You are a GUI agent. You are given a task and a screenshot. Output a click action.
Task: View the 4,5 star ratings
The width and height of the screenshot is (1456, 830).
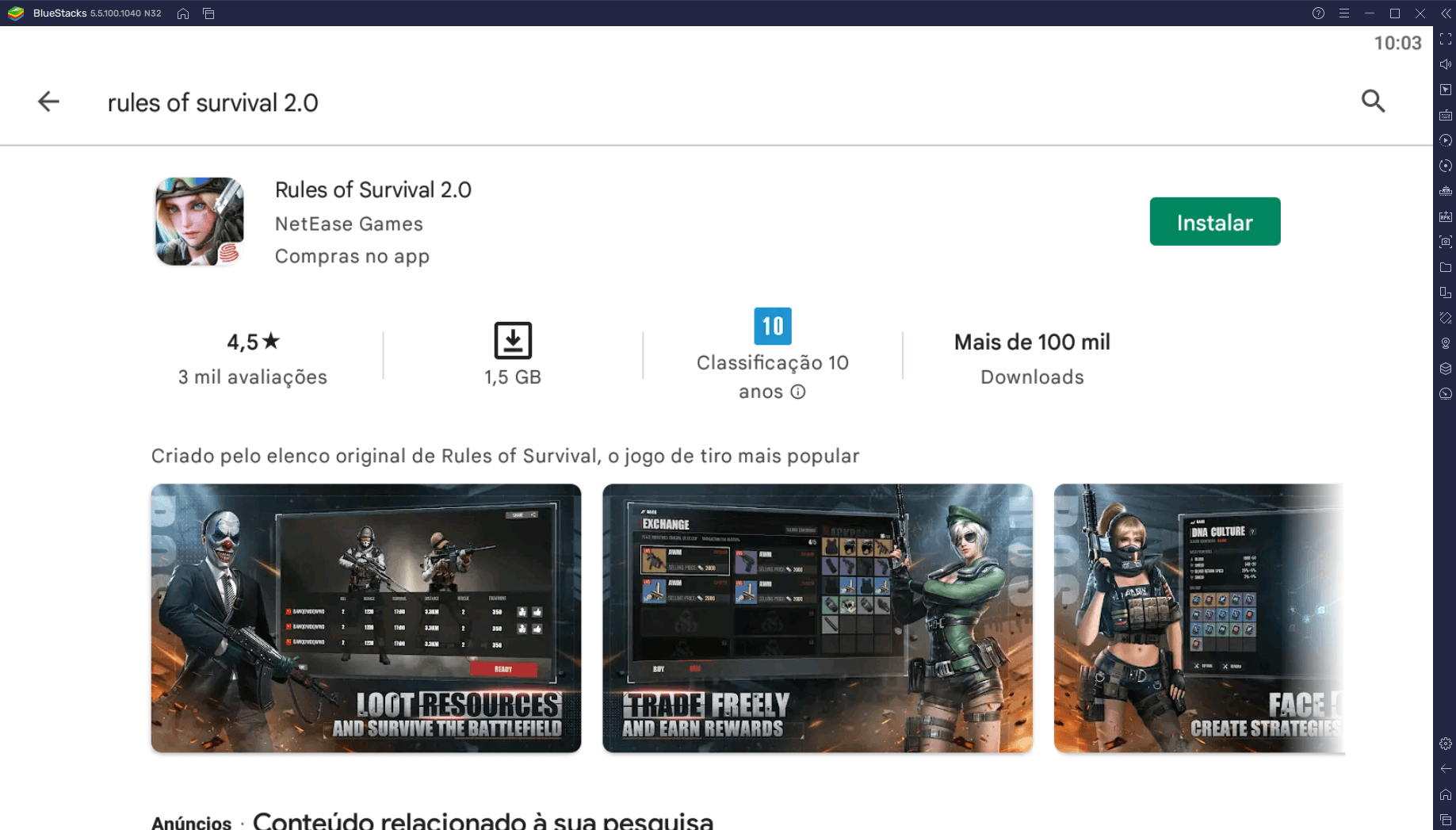[253, 342]
